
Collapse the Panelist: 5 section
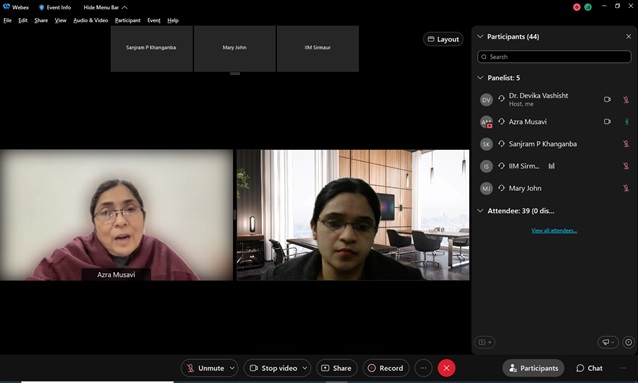click(480, 78)
